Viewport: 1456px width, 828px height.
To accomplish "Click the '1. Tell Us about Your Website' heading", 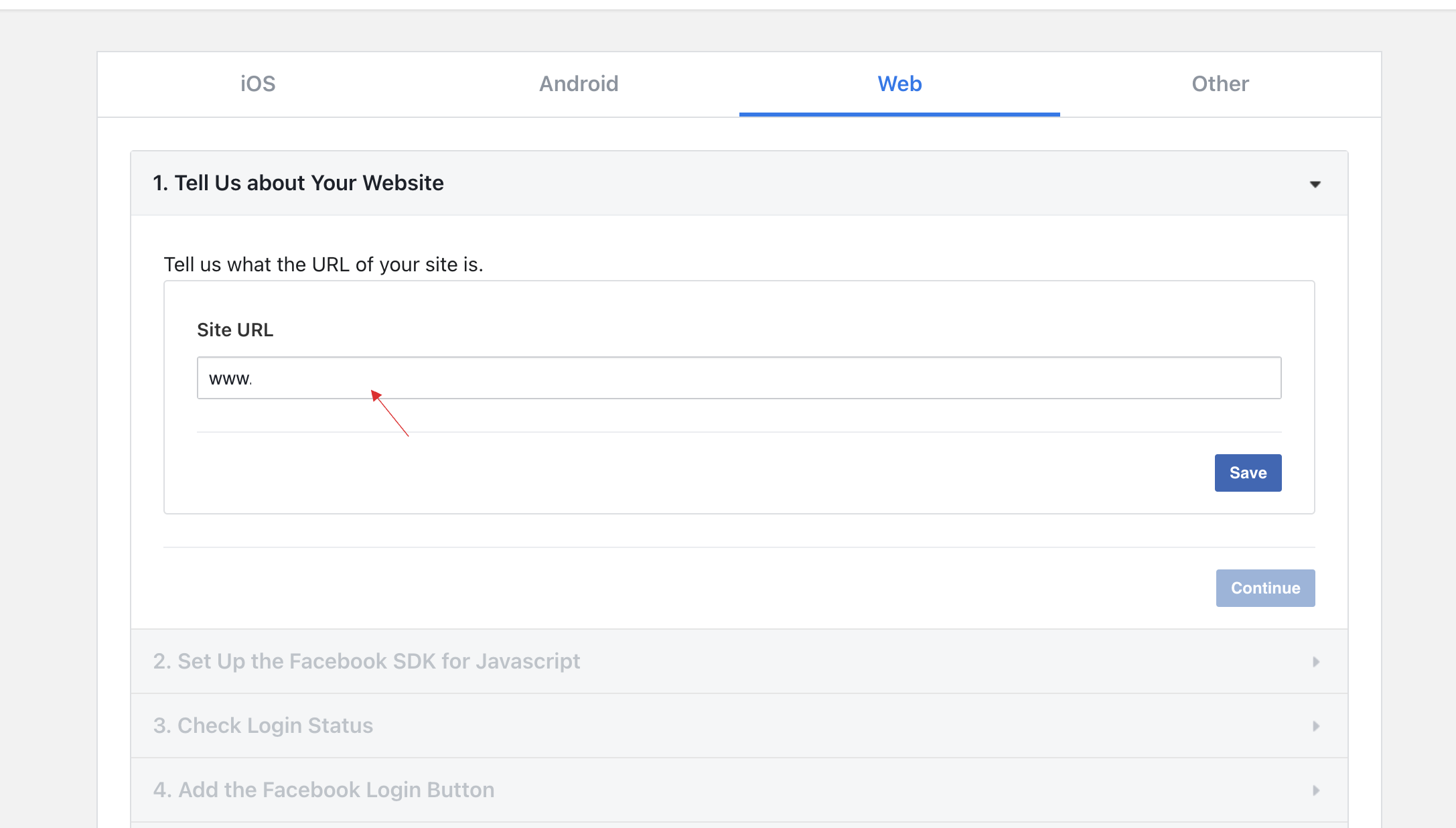I will 298,183.
